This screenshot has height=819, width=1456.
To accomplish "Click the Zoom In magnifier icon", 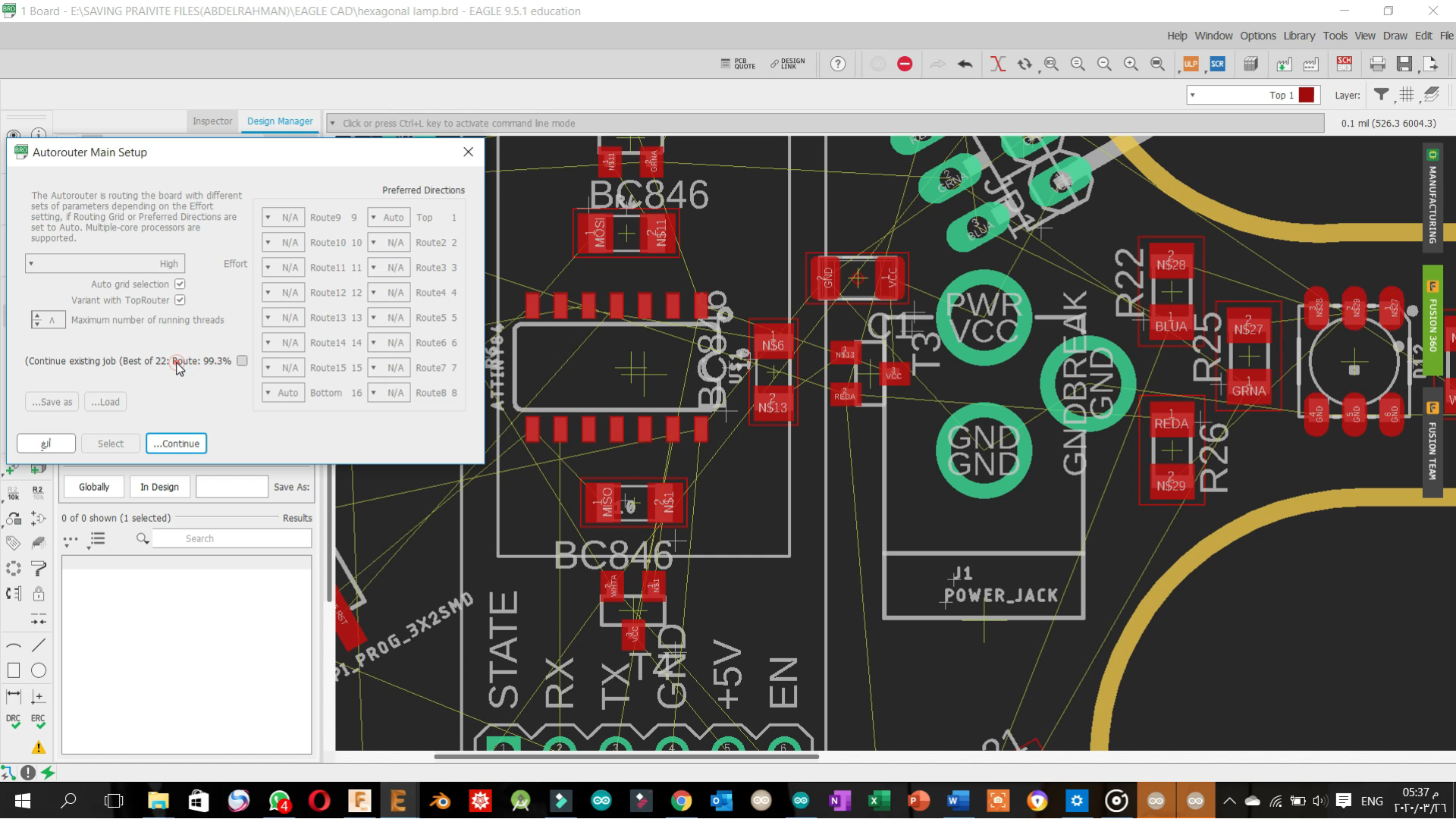I will tap(1131, 64).
